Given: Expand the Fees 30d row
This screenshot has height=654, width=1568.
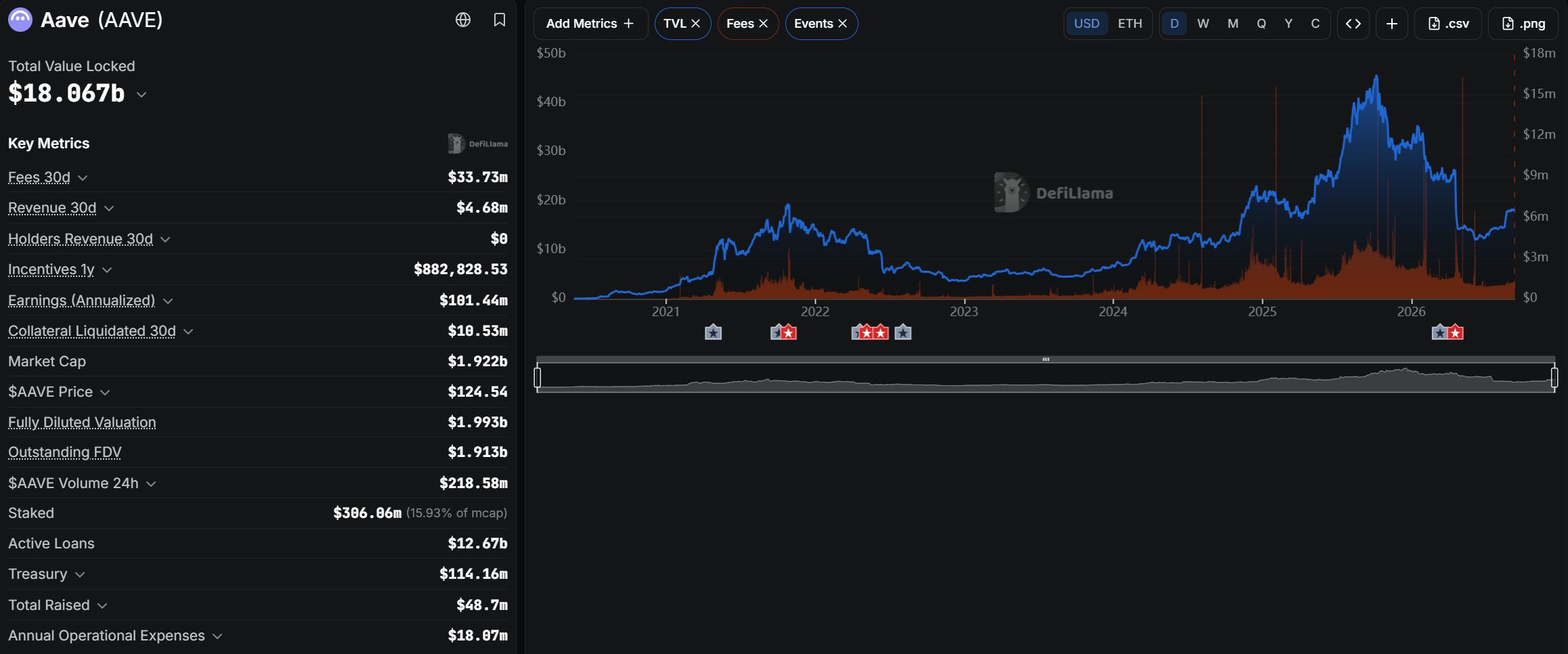Looking at the screenshot, I should 83,178.
